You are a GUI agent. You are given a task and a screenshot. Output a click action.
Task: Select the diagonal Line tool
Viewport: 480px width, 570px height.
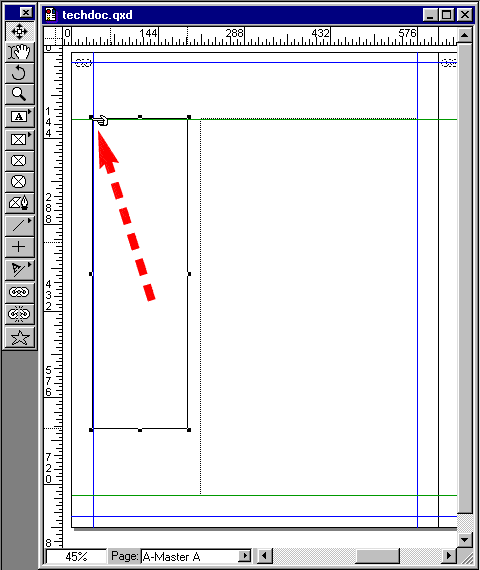click(x=20, y=226)
